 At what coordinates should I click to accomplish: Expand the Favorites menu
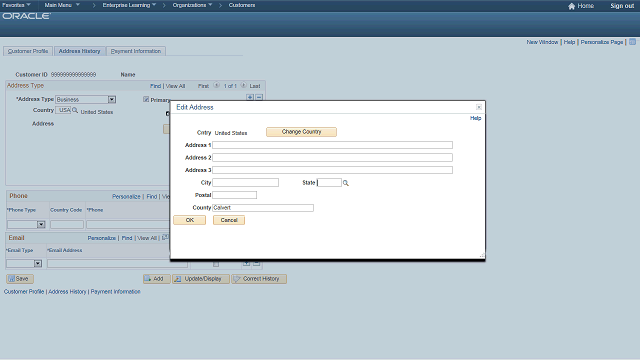point(16,5)
